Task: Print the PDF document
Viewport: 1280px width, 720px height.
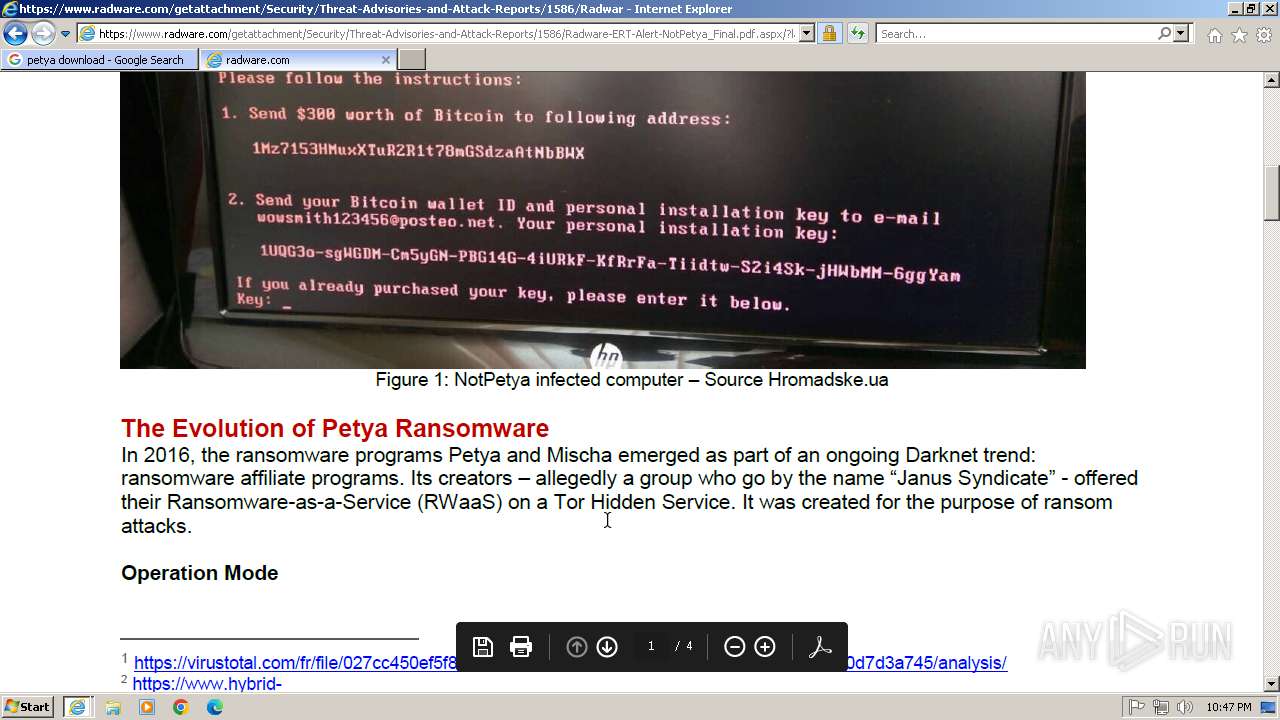Action: tap(521, 647)
